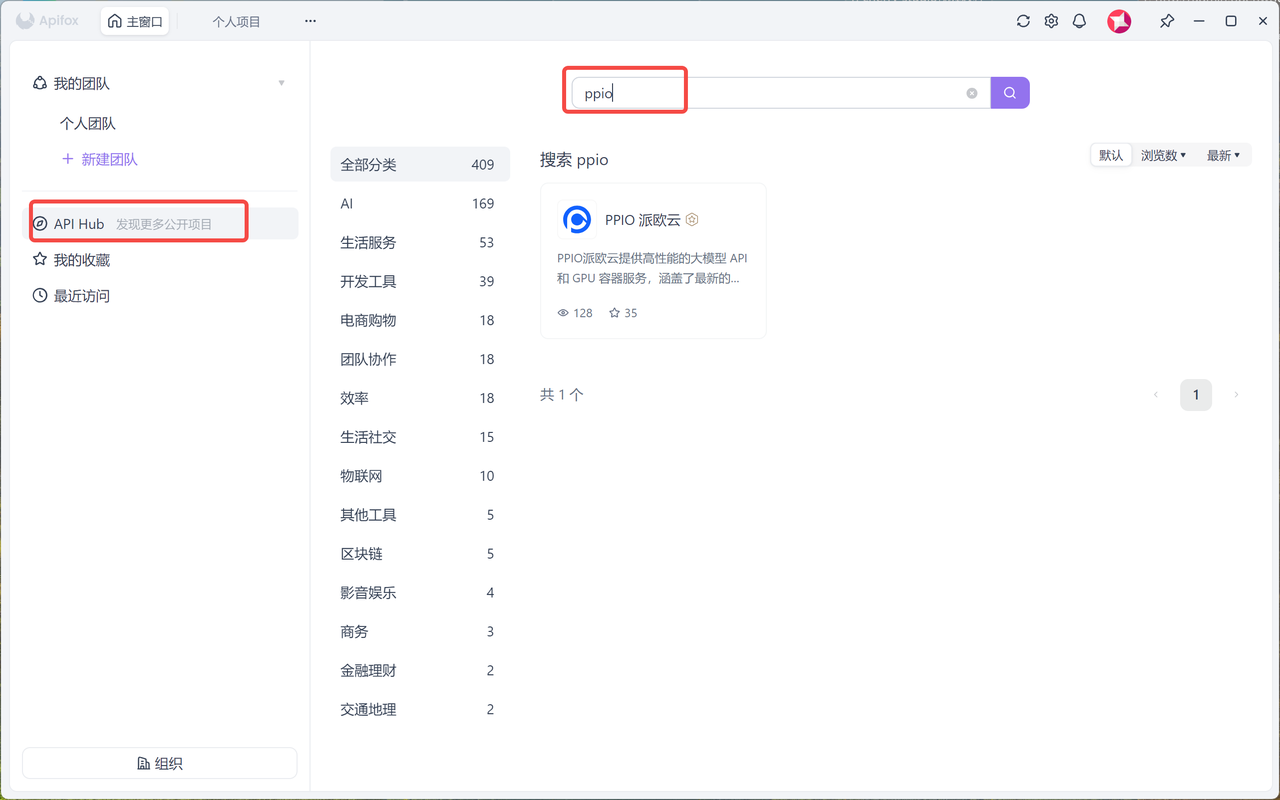Select 个人团队 in sidebar
Viewport: 1280px width, 800px height.
(x=88, y=124)
